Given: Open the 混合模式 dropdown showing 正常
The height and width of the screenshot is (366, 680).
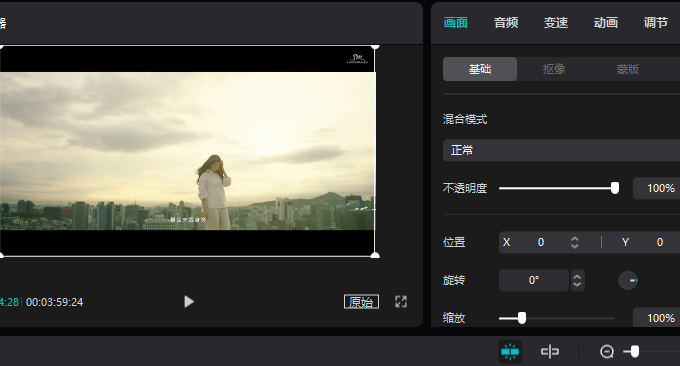Looking at the screenshot, I should tap(561, 150).
